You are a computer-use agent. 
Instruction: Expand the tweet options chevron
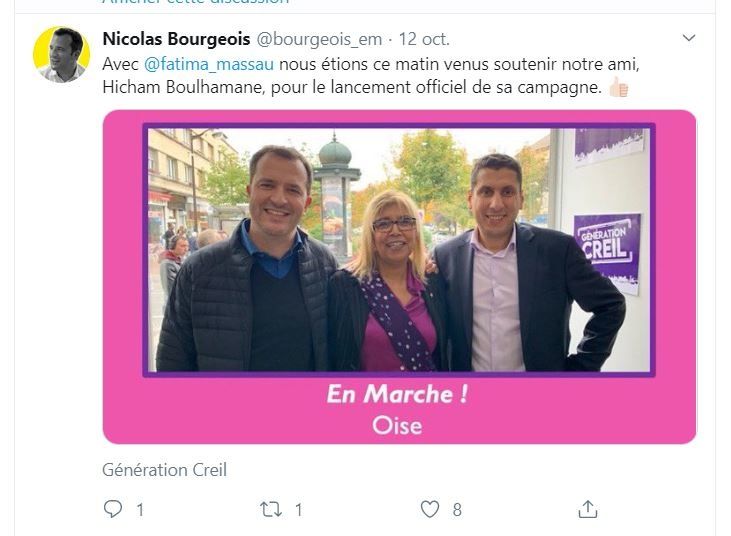click(689, 38)
